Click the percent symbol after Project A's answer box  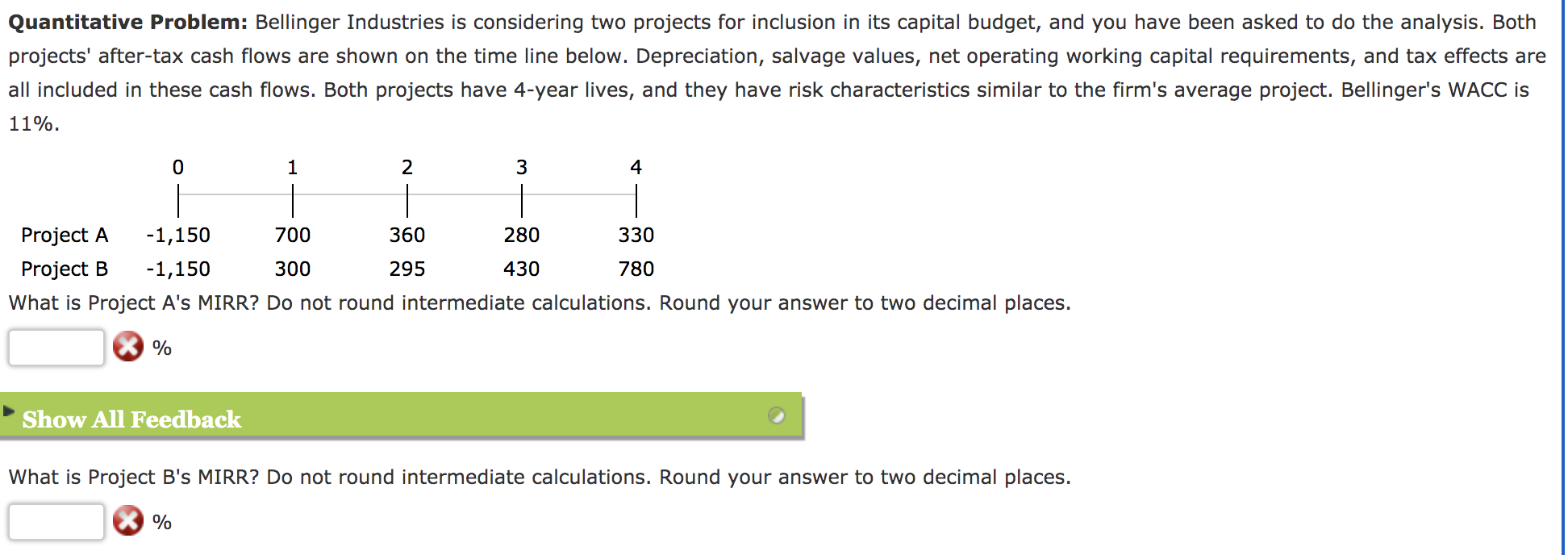coord(163,348)
